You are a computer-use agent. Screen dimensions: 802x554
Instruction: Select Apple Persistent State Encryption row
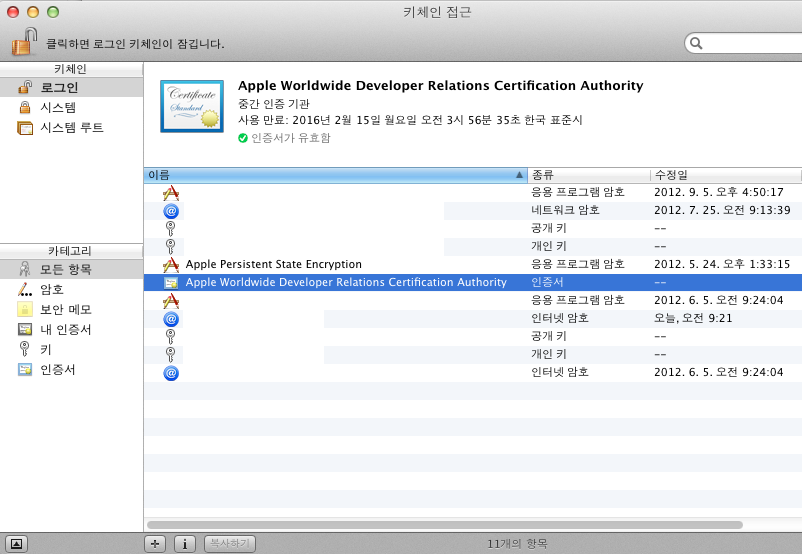pos(473,264)
